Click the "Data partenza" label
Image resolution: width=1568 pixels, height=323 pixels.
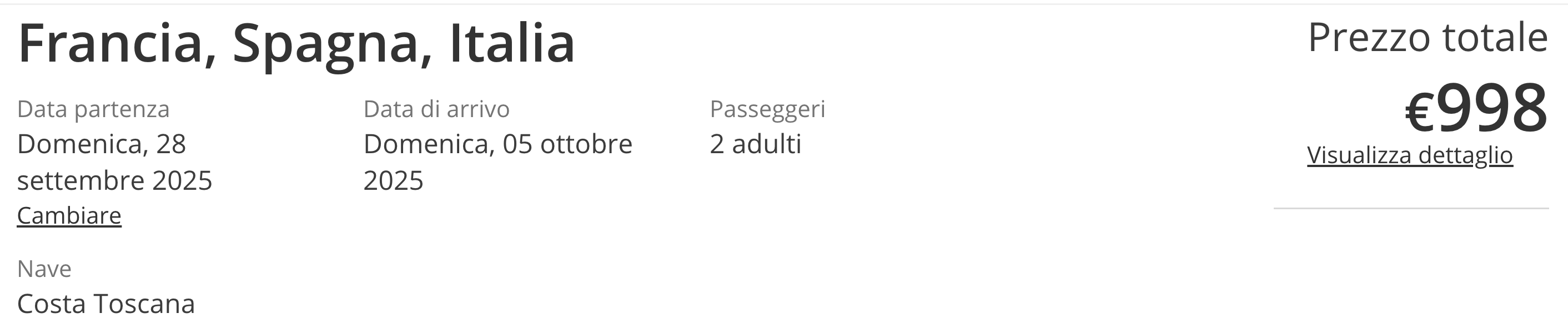[x=93, y=109]
